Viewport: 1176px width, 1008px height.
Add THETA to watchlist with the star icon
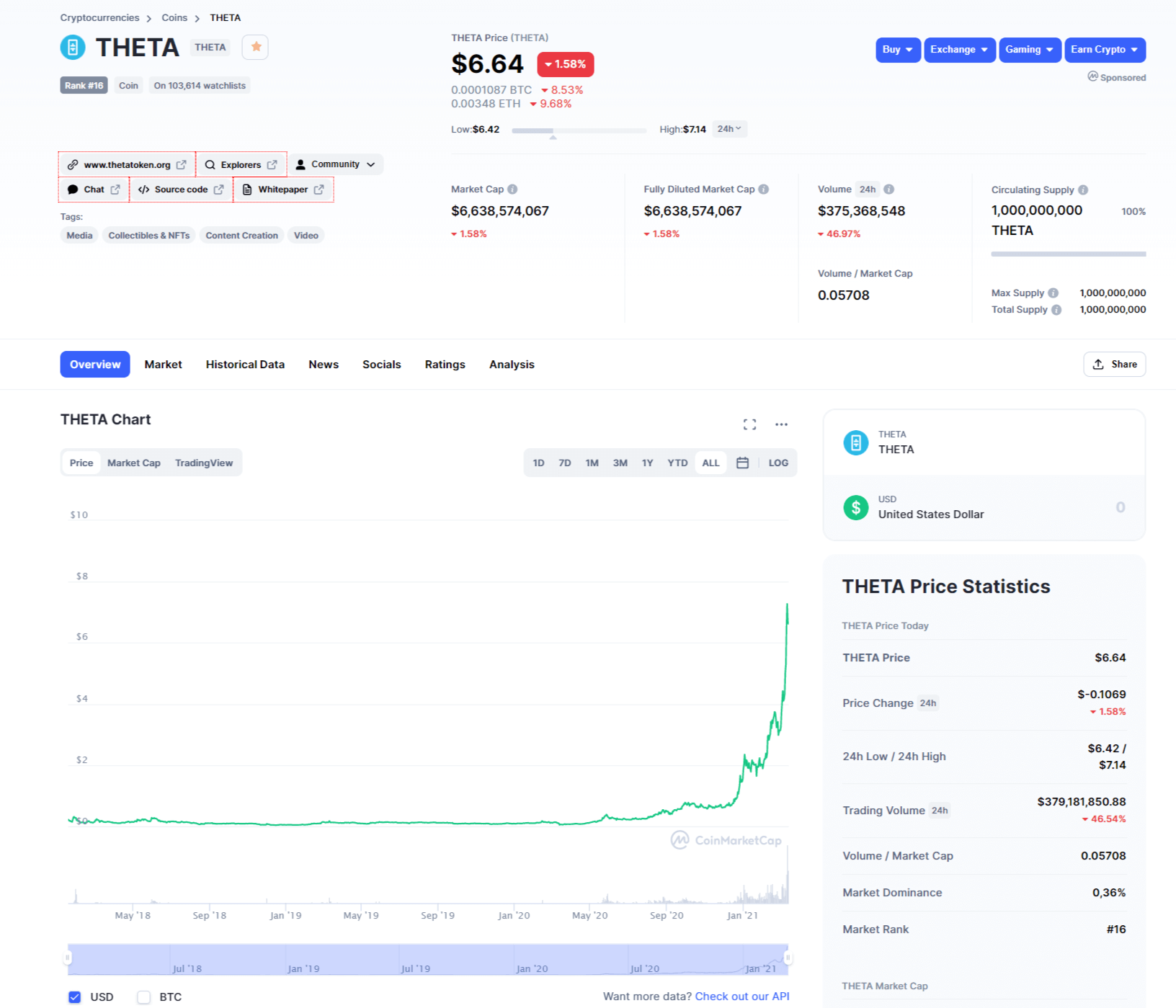pos(256,47)
